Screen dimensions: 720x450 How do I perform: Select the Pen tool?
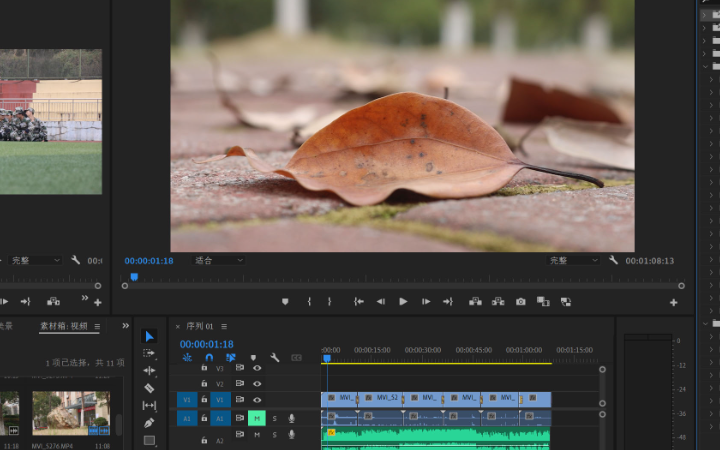pos(149,422)
